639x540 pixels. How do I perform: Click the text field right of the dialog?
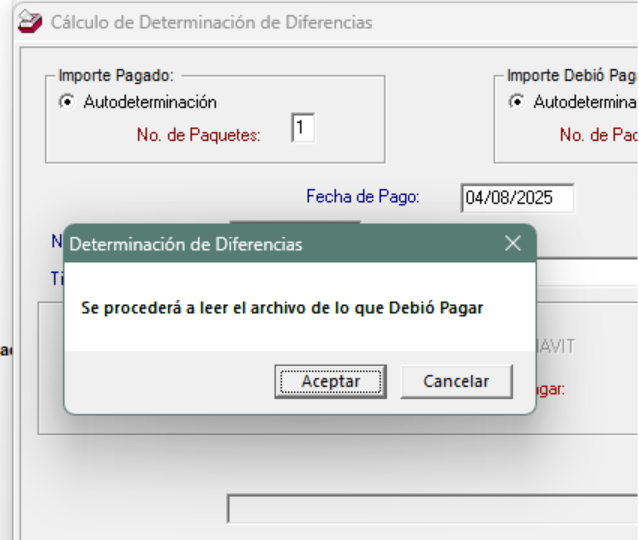pyautogui.click(x=588, y=272)
